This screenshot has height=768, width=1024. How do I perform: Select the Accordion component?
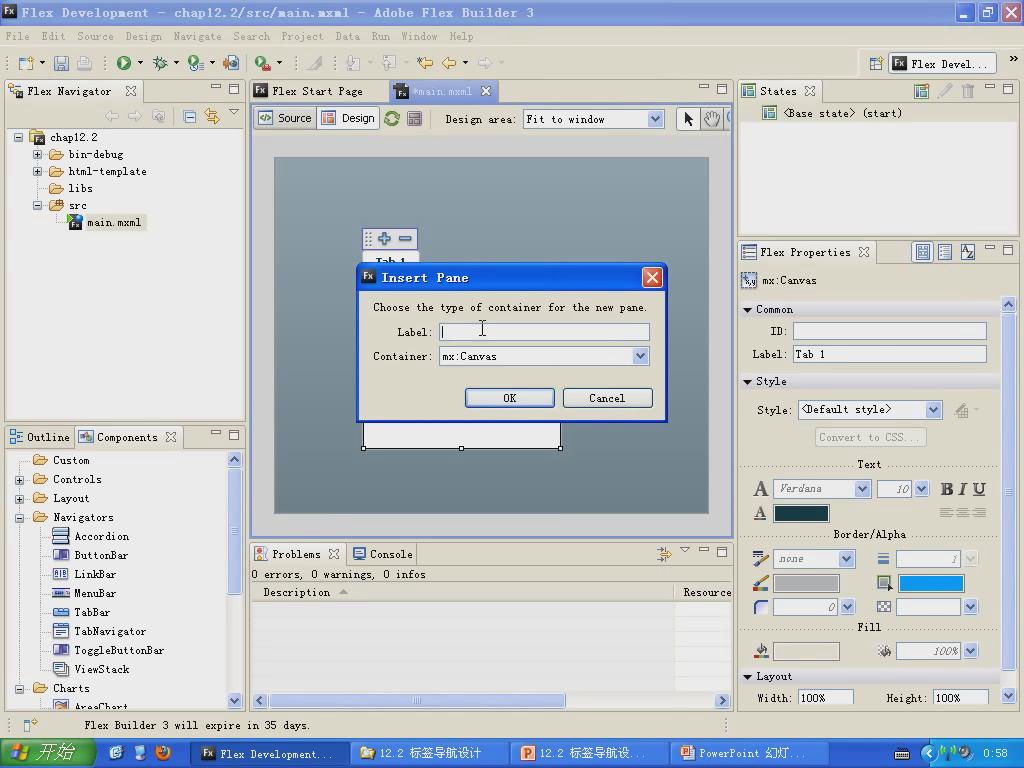click(91, 536)
